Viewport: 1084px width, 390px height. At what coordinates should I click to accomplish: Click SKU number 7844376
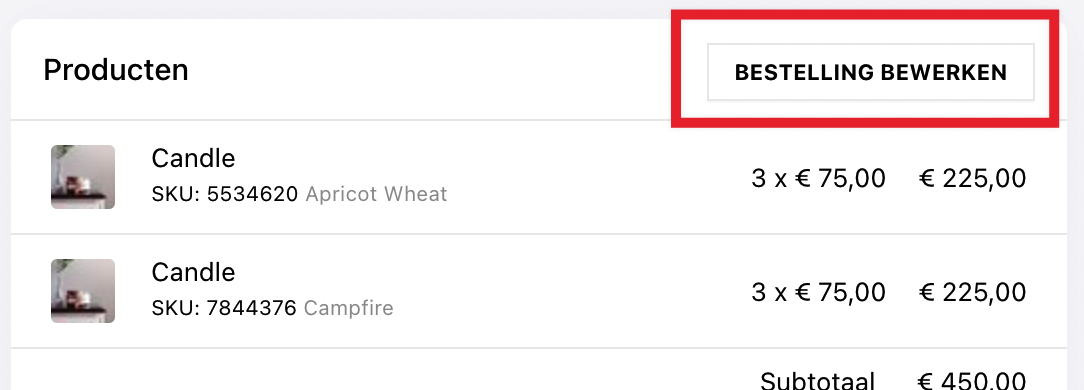coord(251,307)
